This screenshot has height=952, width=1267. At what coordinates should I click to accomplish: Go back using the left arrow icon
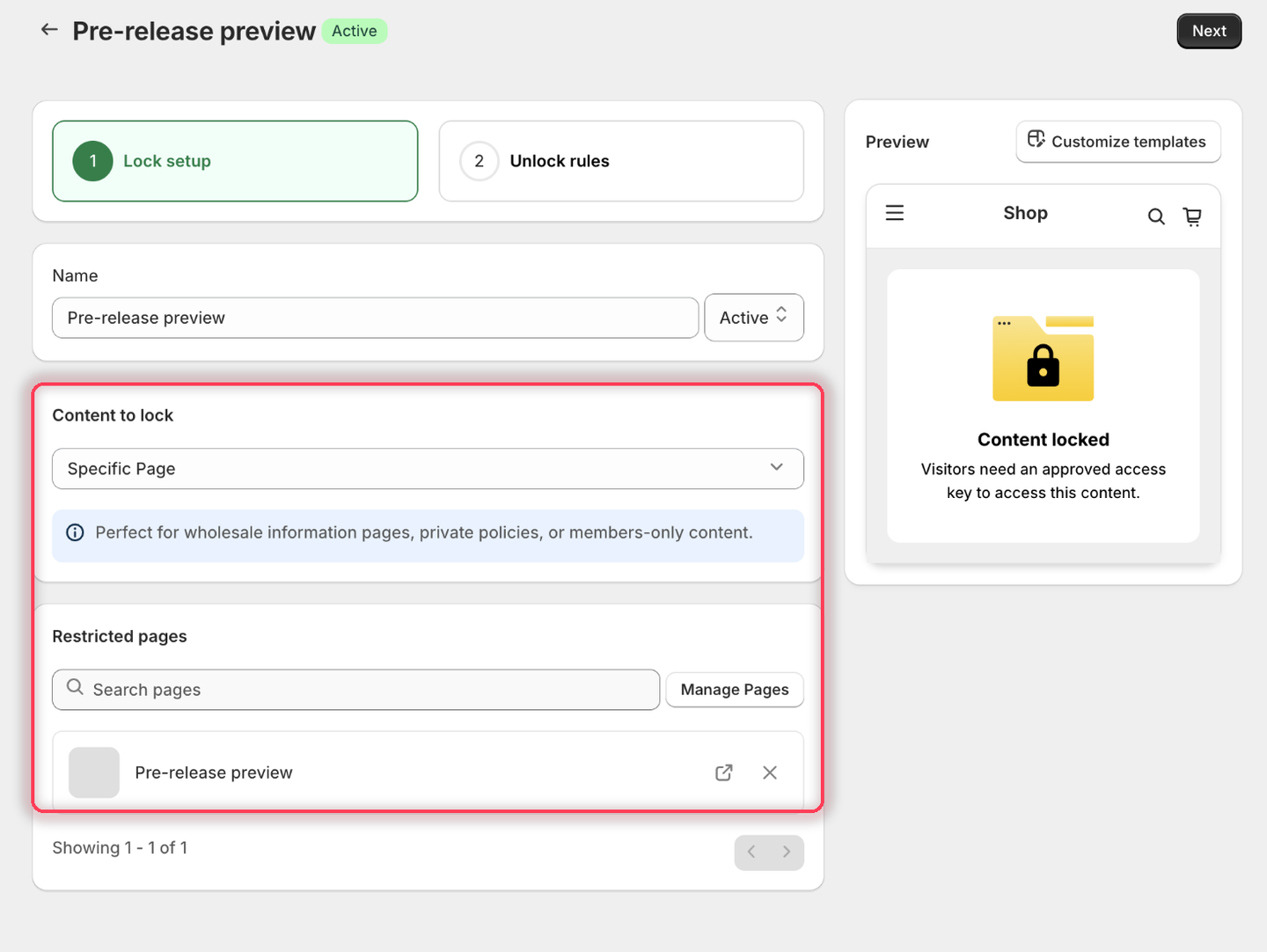point(49,30)
